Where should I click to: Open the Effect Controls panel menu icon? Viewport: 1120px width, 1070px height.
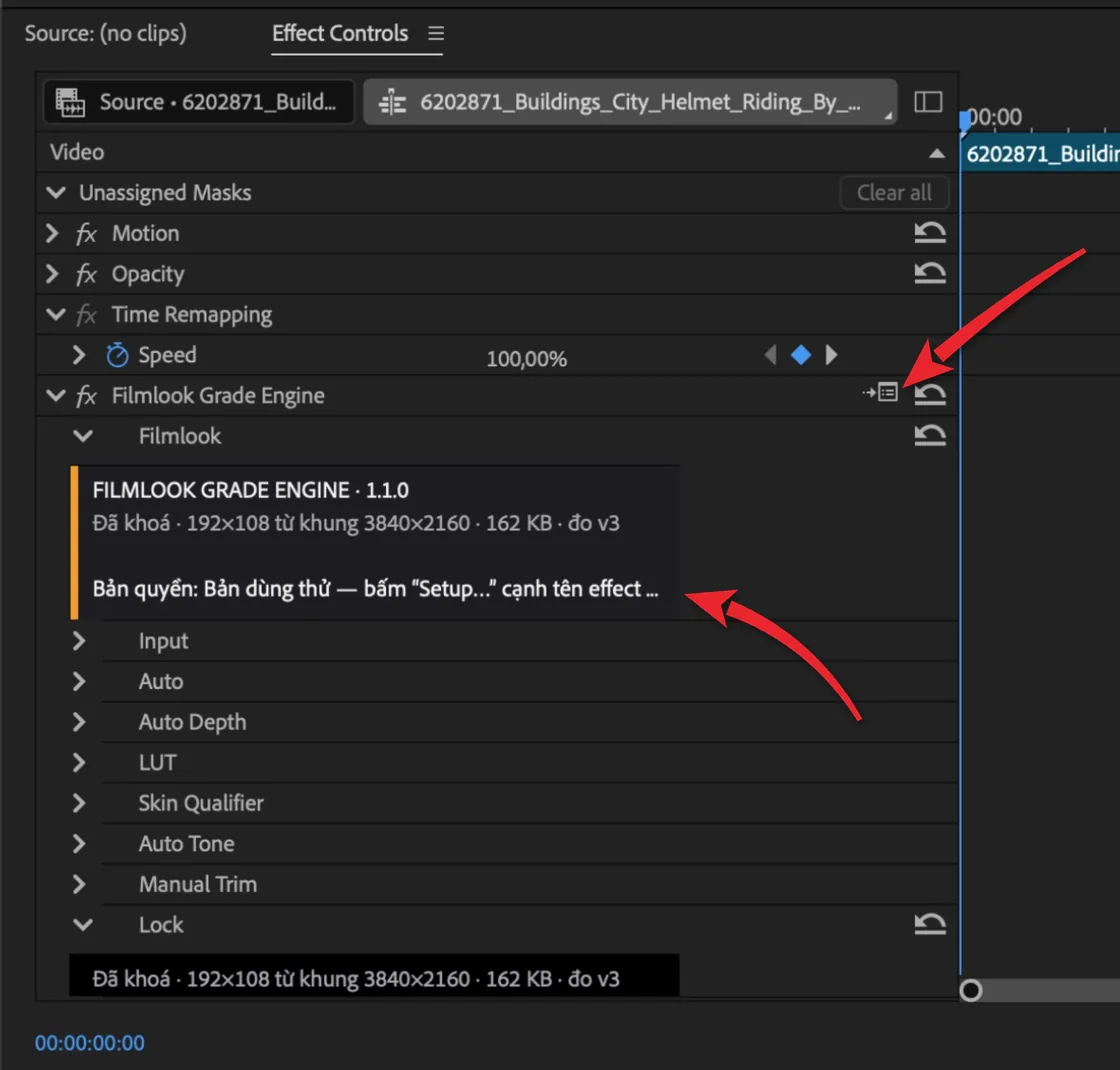pyautogui.click(x=436, y=33)
